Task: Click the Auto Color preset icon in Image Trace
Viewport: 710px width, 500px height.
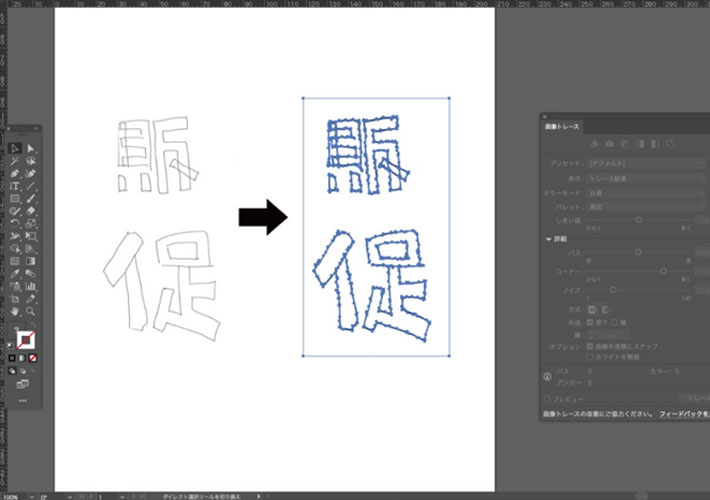Action: point(594,144)
